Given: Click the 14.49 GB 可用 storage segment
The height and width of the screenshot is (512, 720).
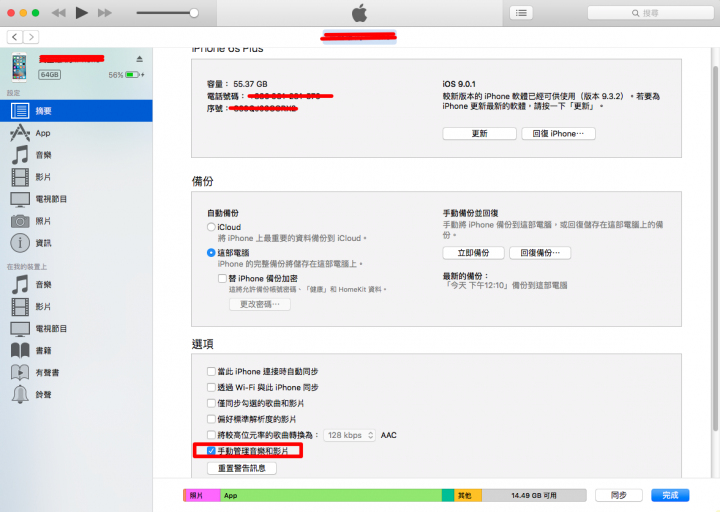Looking at the screenshot, I should 534,495.
